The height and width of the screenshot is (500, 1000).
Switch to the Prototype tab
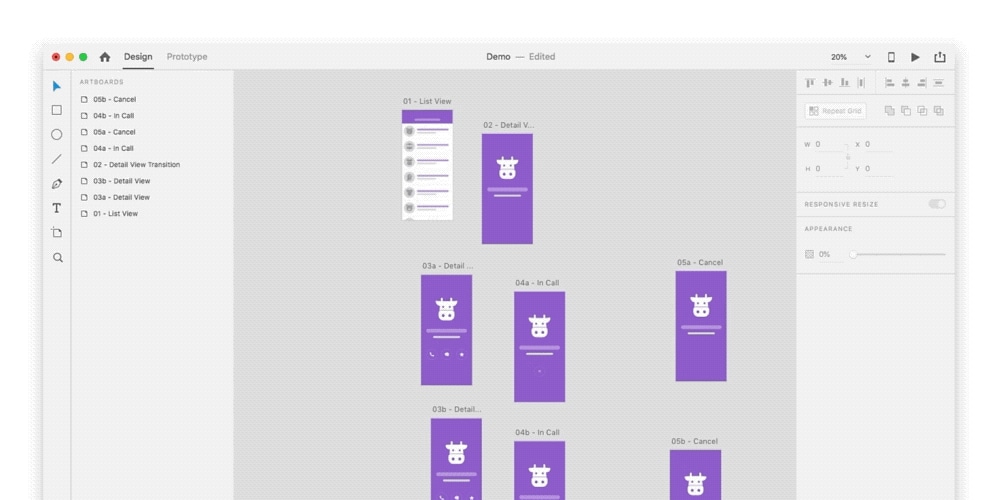point(187,57)
